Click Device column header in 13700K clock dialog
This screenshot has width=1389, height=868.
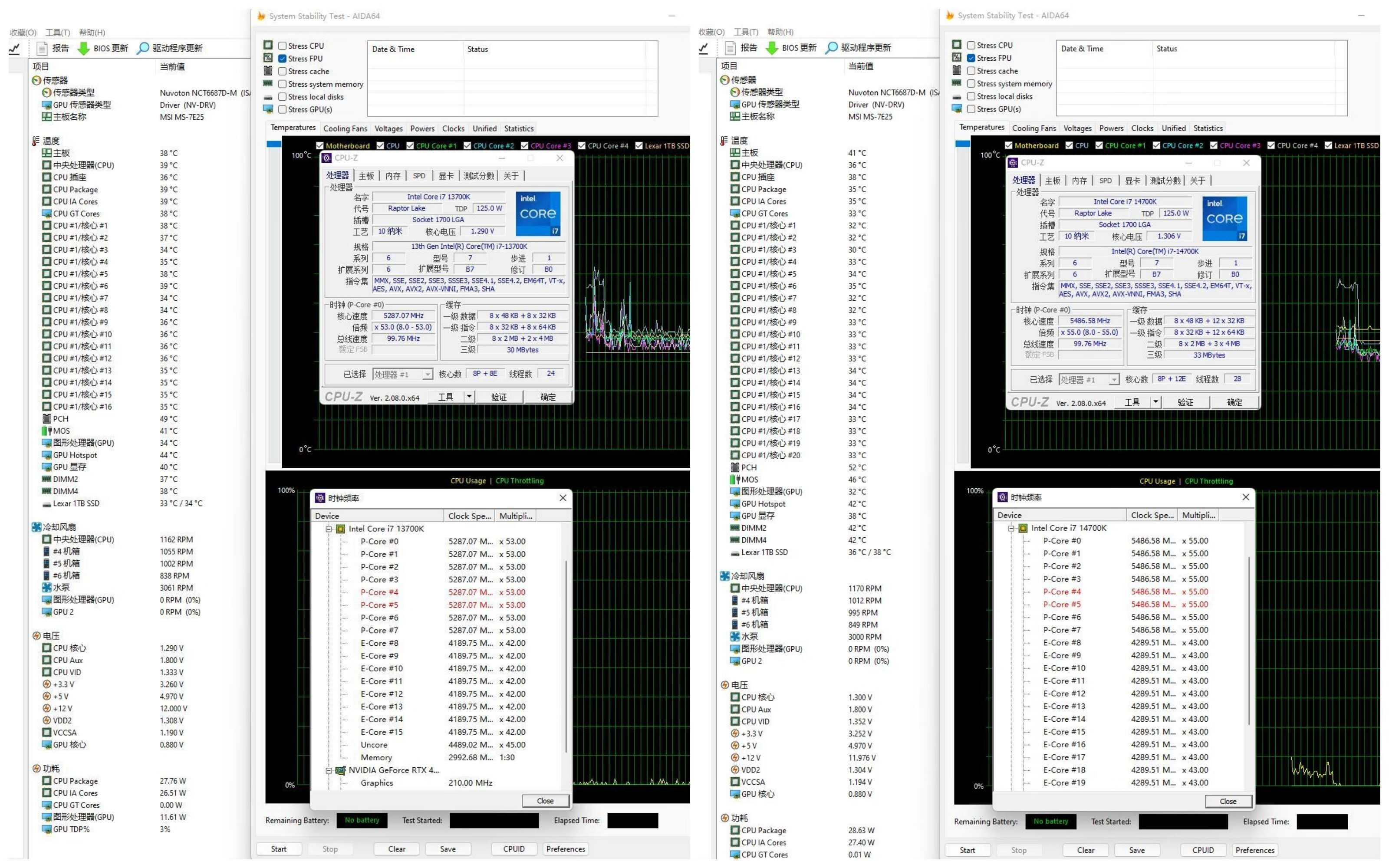point(378,516)
